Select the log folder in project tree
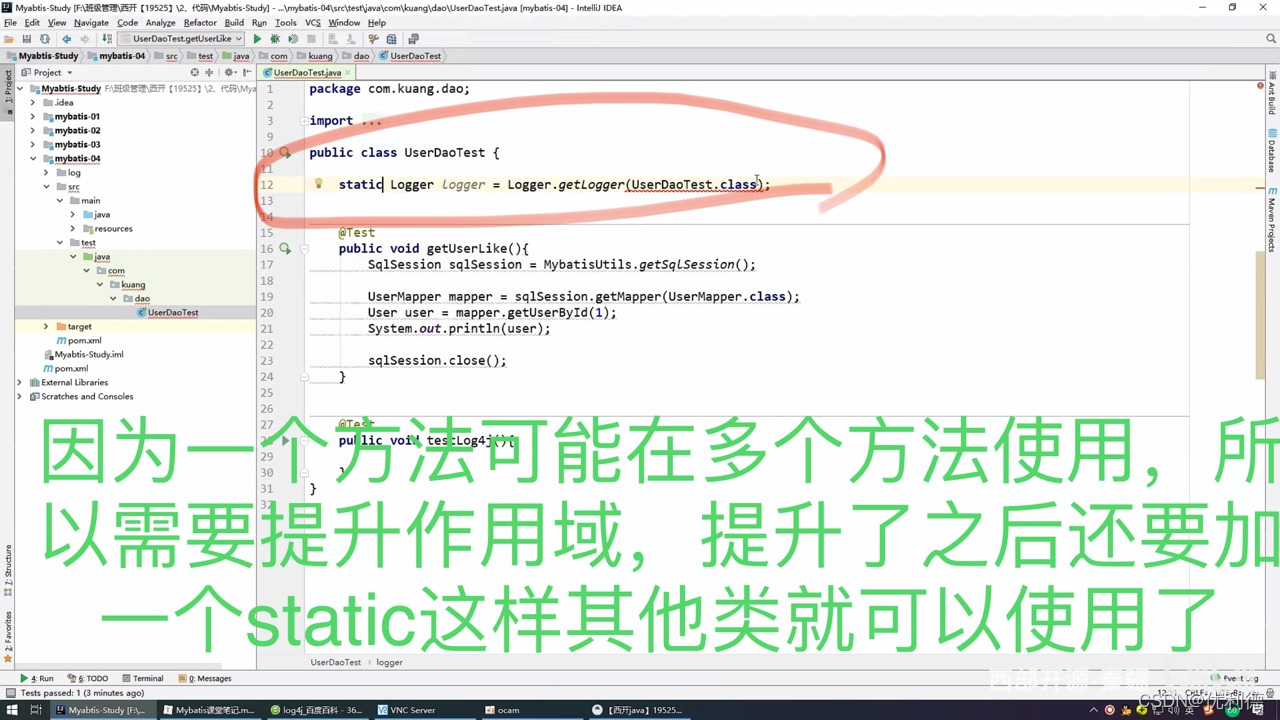1280x720 pixels. (x=68, y=172)
